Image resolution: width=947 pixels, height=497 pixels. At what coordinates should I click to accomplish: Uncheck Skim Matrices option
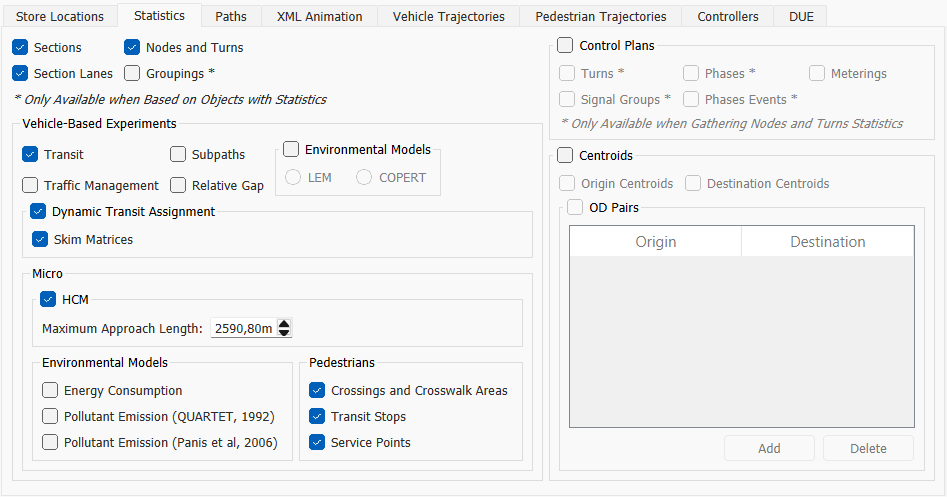40,239
